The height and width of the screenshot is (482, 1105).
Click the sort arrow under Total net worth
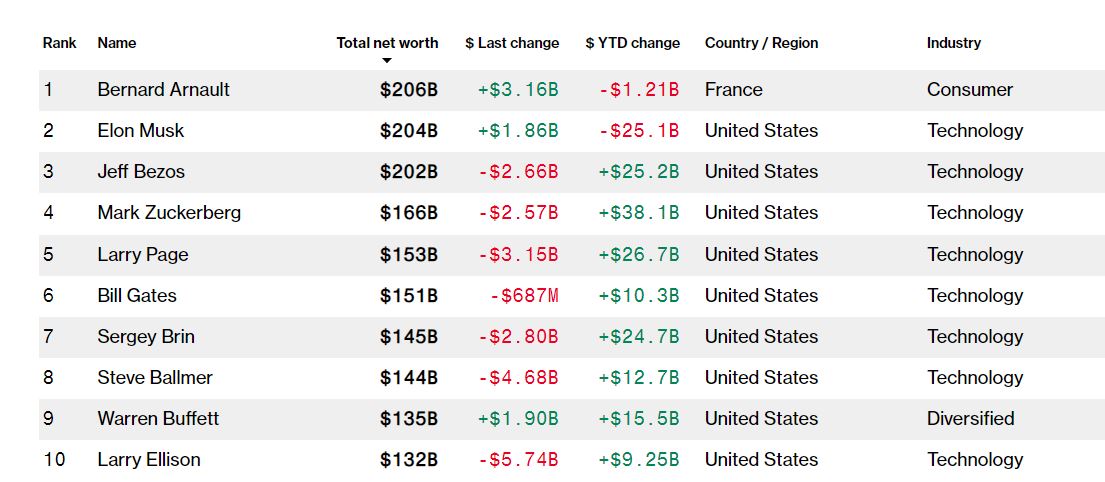tap(387, 61)
